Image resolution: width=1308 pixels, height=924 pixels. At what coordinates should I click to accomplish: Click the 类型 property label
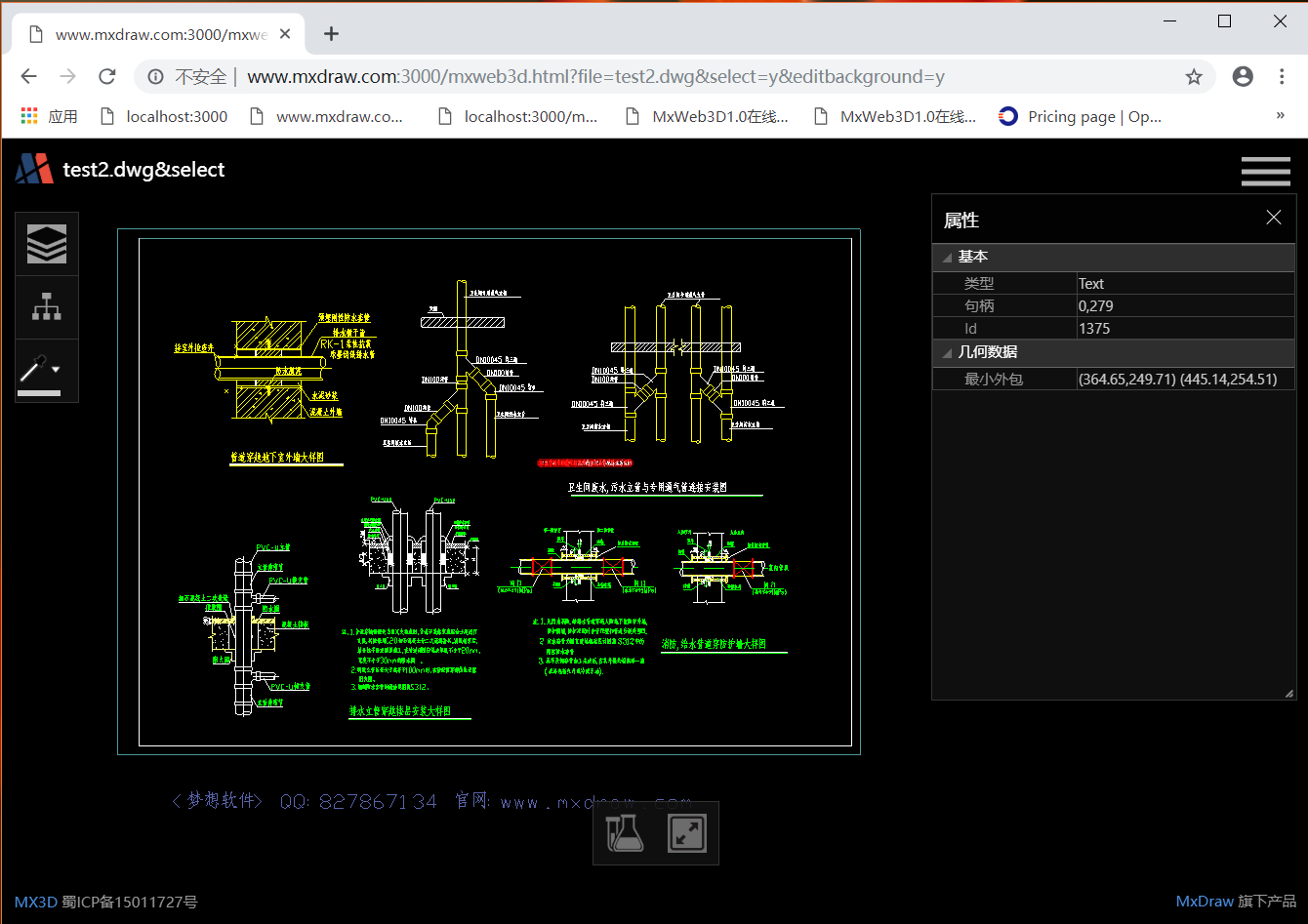[979, 283]
